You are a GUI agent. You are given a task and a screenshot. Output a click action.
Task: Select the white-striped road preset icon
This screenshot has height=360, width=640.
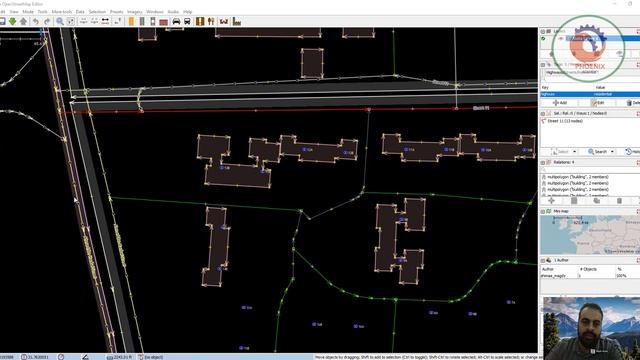point(153,21)
